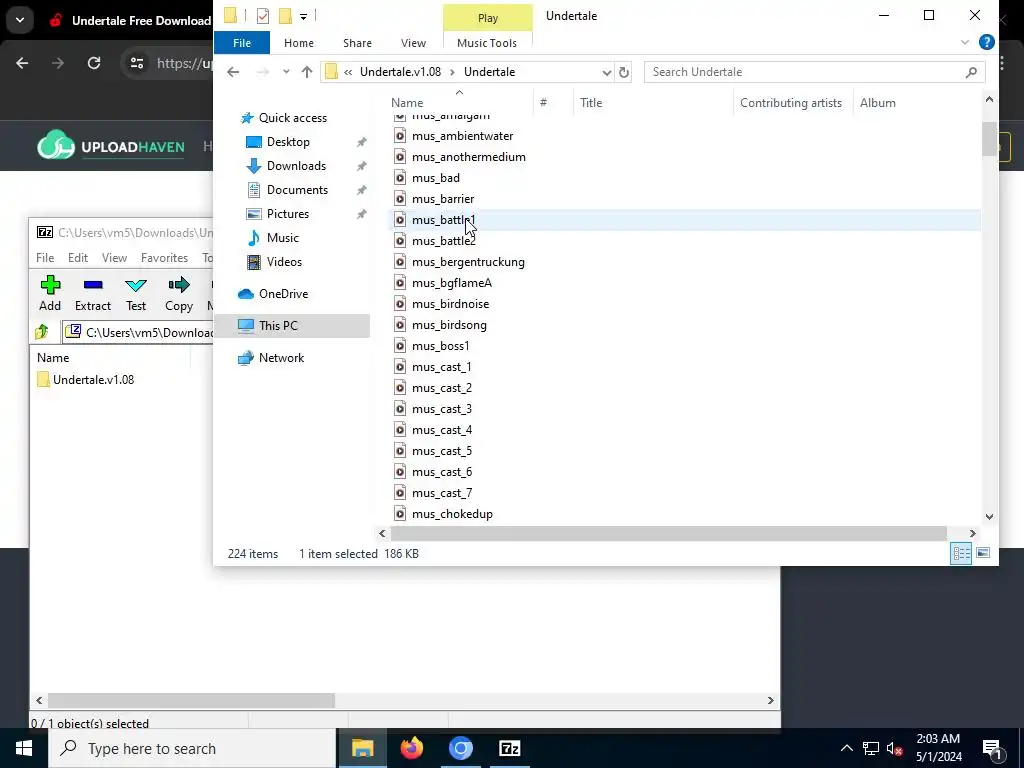
Task: Open the File menu in Explorer
Action: click(x=242, y=42)
